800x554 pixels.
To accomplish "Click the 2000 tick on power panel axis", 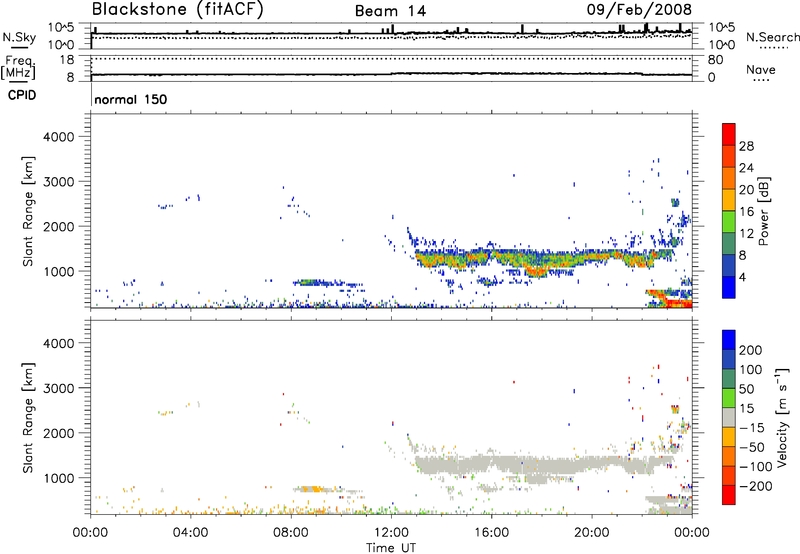I will 58,226.
